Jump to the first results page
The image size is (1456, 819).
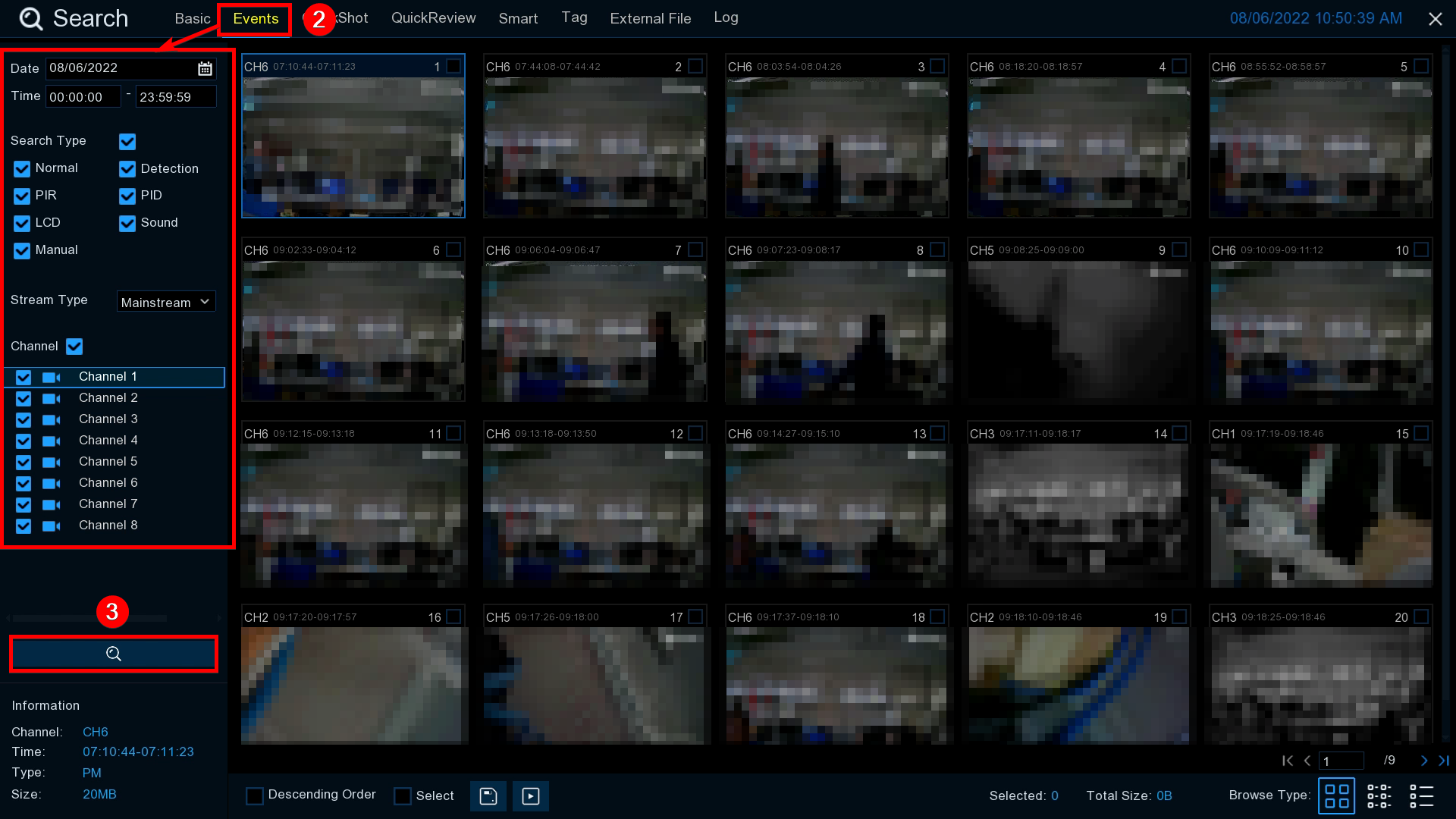(1287, 761)
